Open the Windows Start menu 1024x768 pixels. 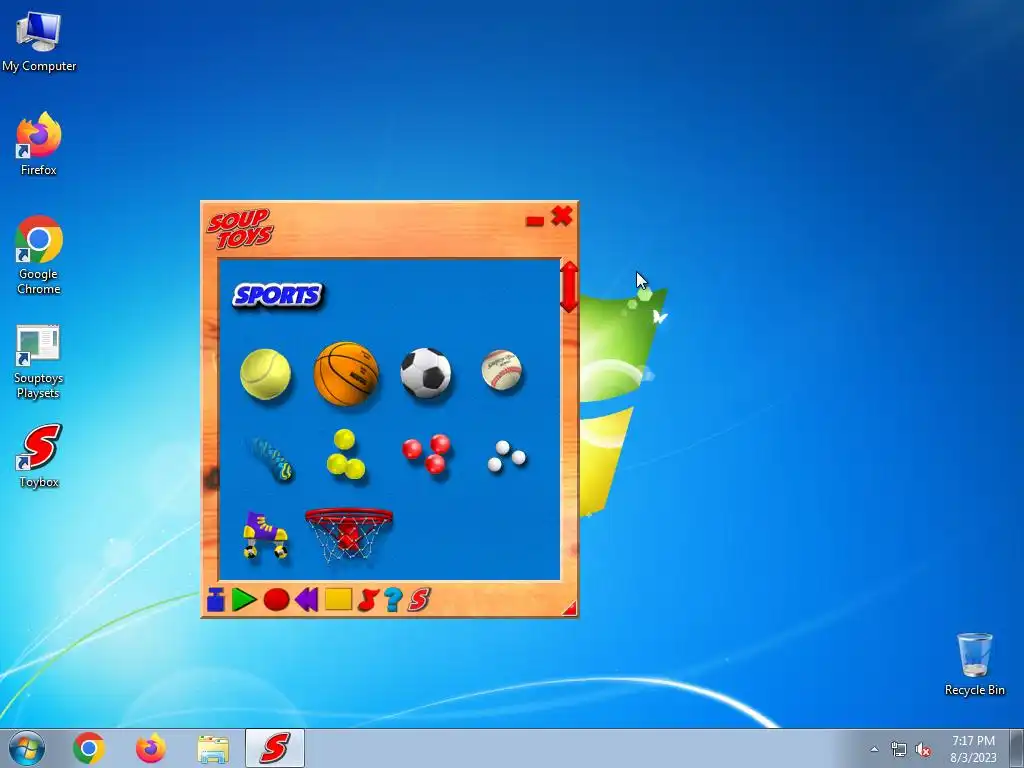point(27,748)
